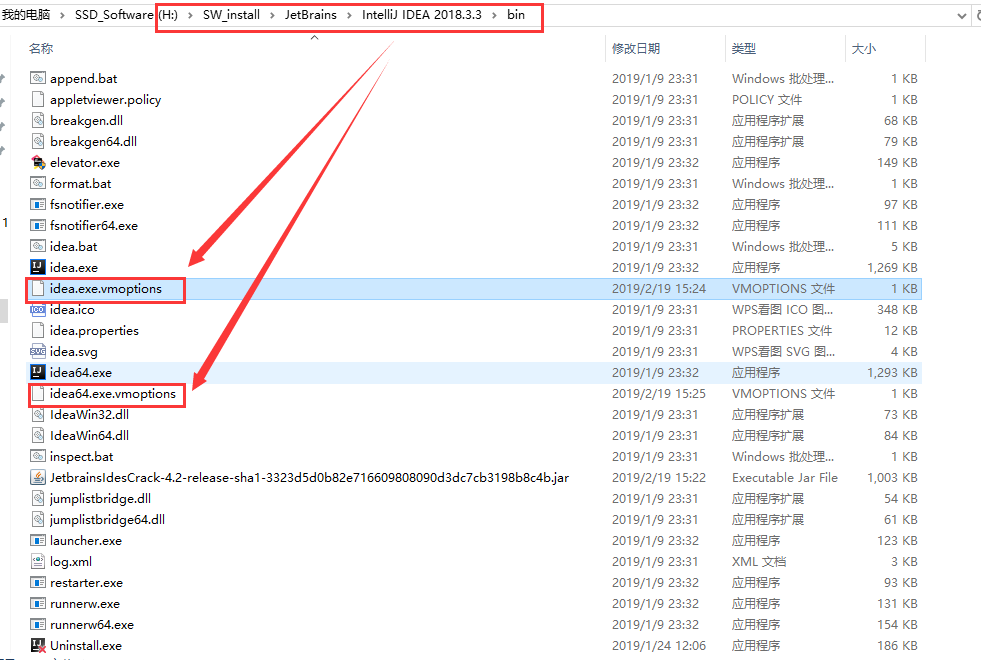The width and height of the screenshot is (981, 660).
Task: Expand the chevron after 我的电脑 in the path
Action: [x=62, y=15]
